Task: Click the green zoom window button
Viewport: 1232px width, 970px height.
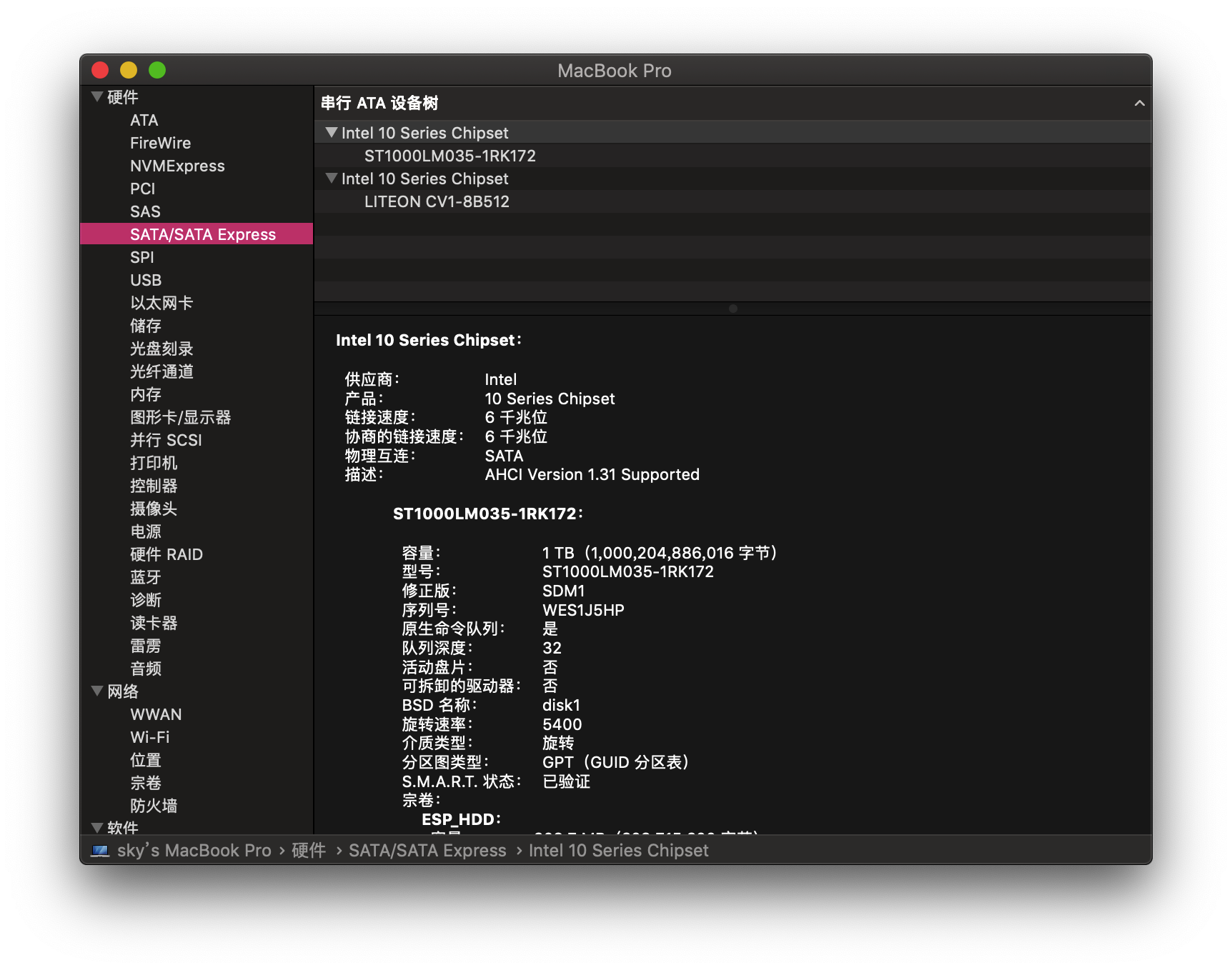Action: pyautogui.click(x=157, y=70)
